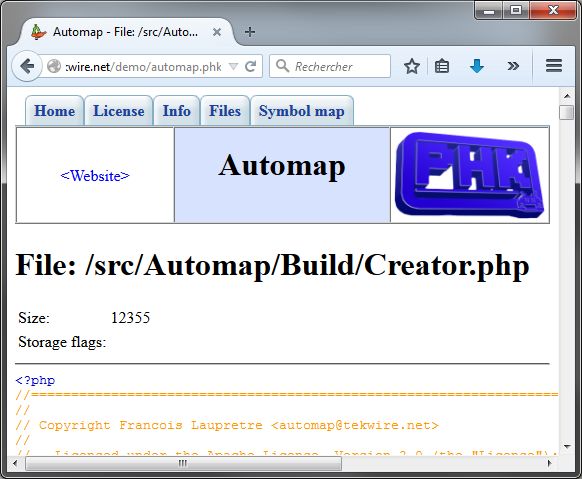Click the globe site identity icon
The image size is (582, 479).
click(x=54, y=66)
